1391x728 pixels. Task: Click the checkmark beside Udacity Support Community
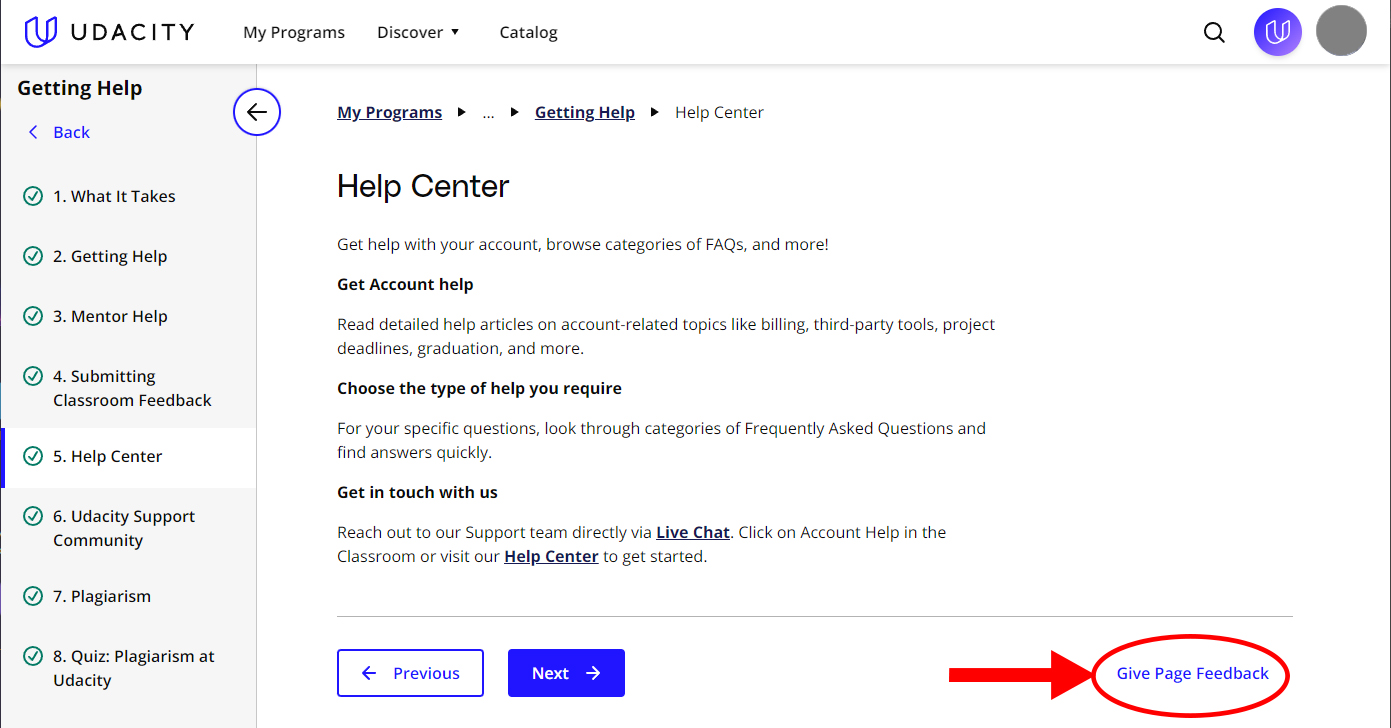(x=33, y=516)
